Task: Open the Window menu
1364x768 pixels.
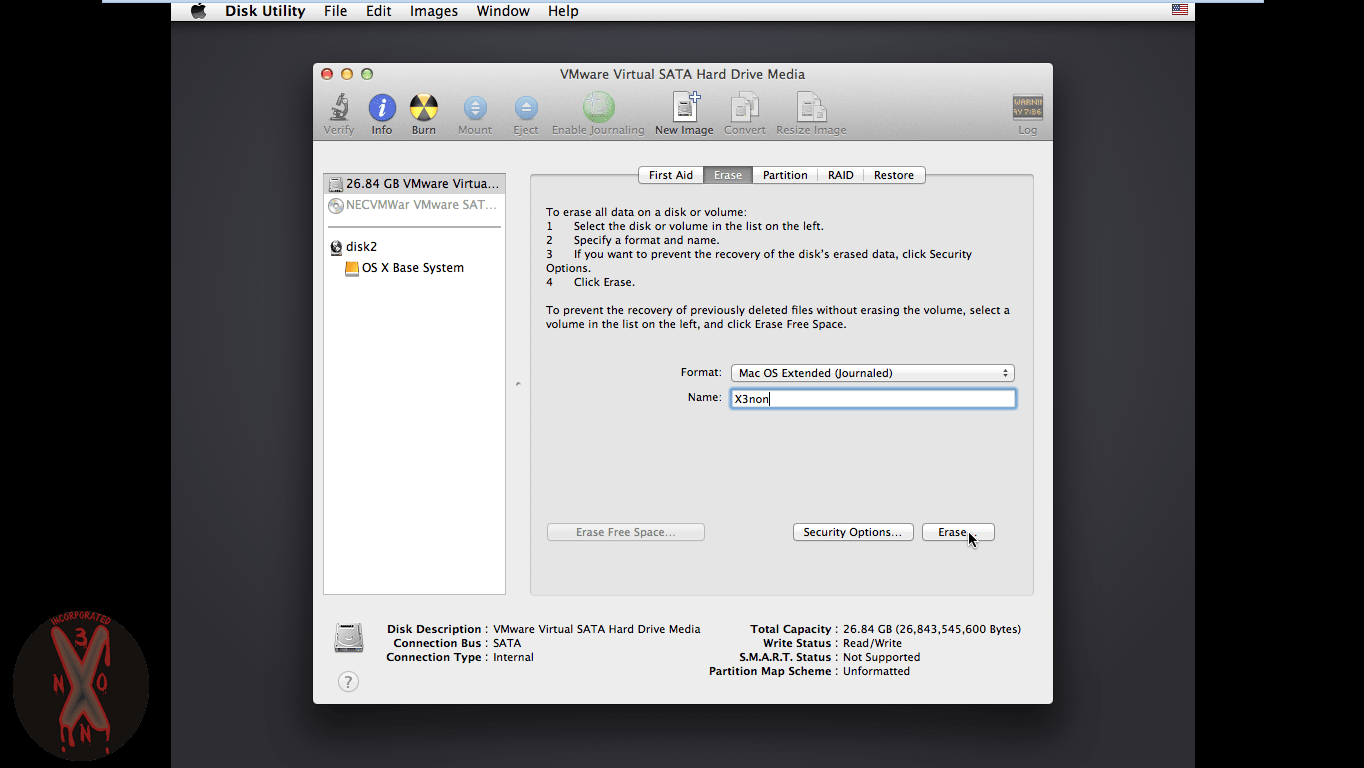Action: (x=503, y=11)
